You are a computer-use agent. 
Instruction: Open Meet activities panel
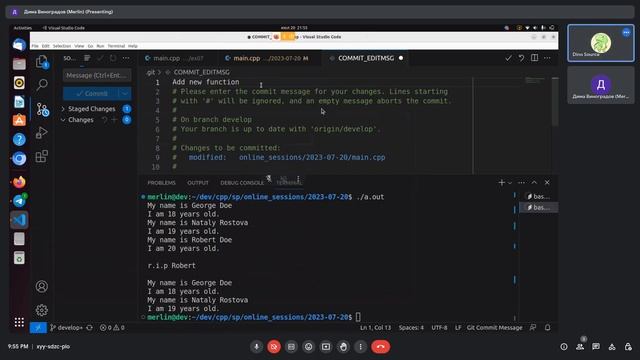[x=612, y=347]
